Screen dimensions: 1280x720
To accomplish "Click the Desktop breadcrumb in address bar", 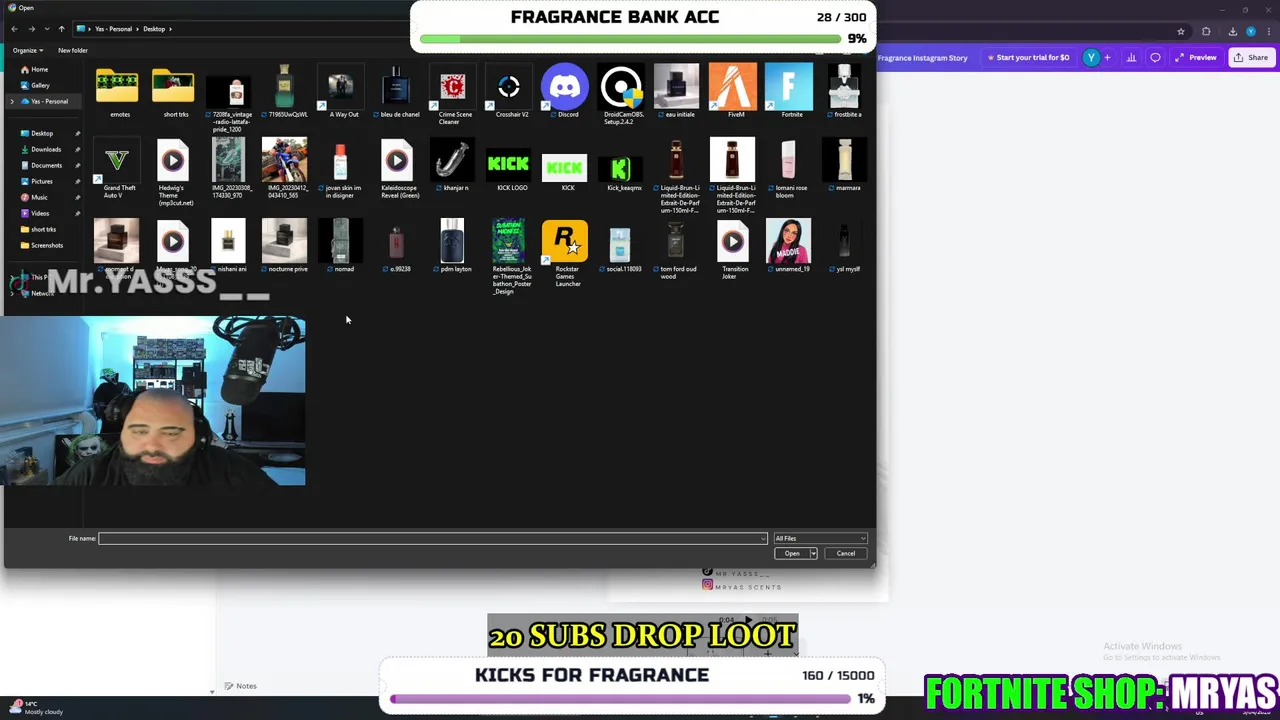I will [x=154, y=29].
